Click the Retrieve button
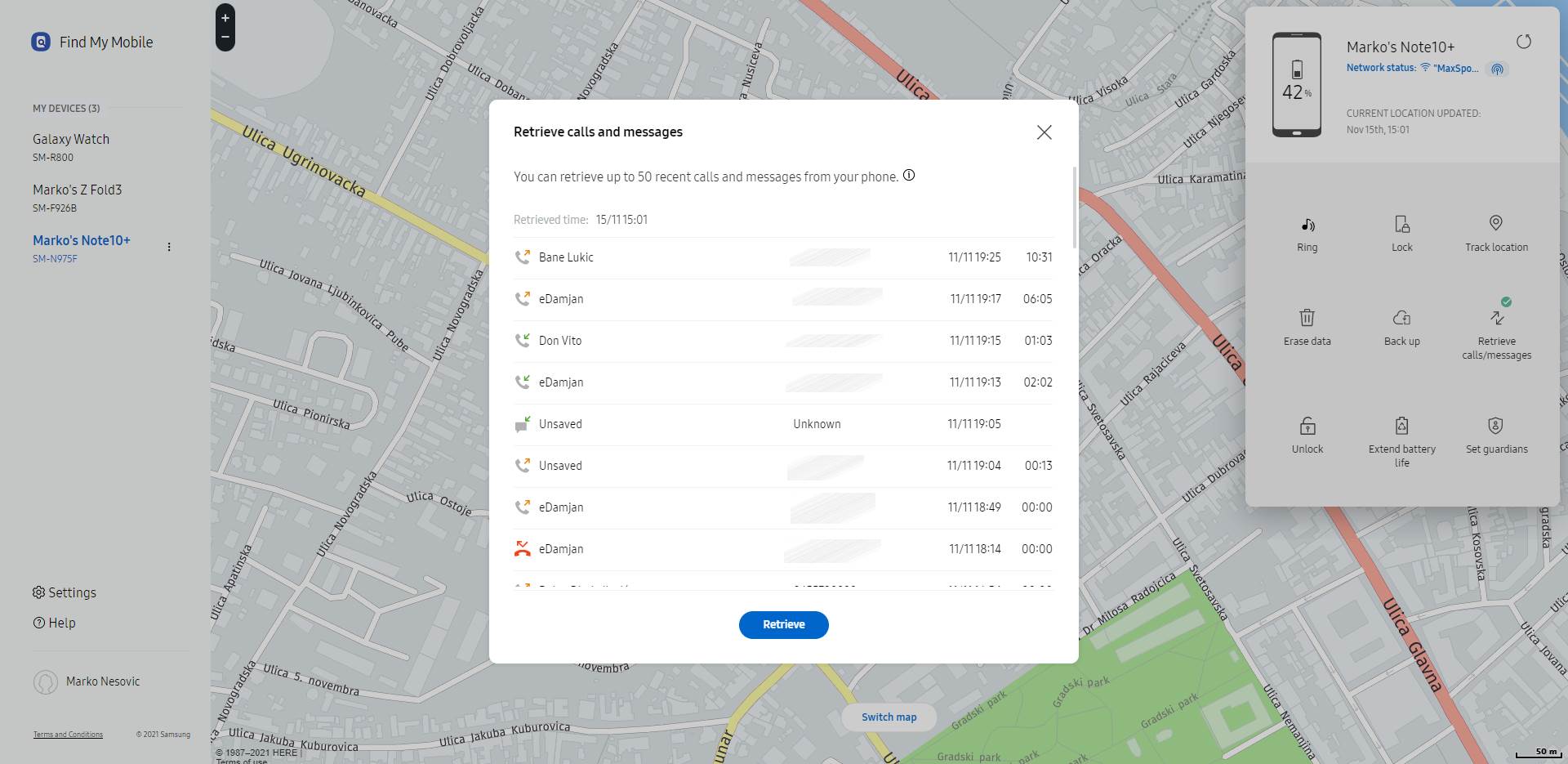Viewport: 1568px width, 764px height. tap(783, 623)
